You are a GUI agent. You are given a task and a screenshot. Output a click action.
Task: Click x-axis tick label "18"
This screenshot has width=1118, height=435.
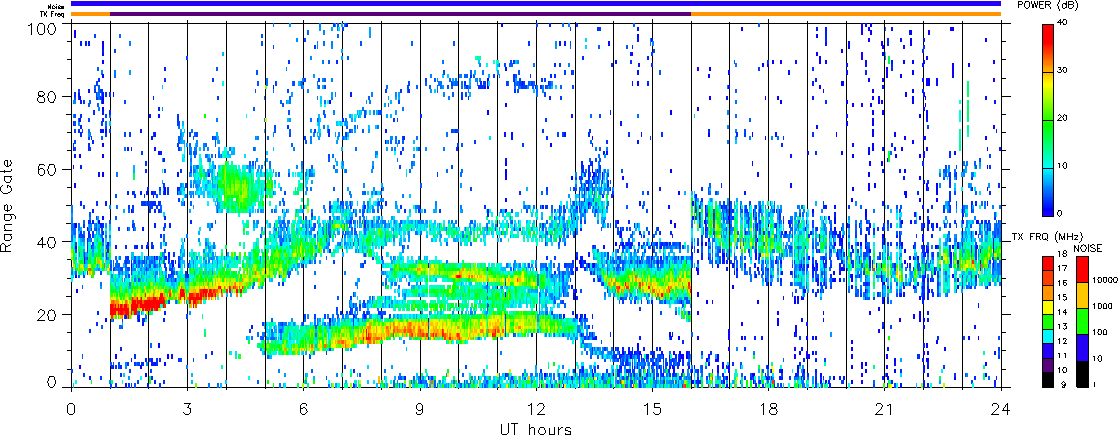769,409
